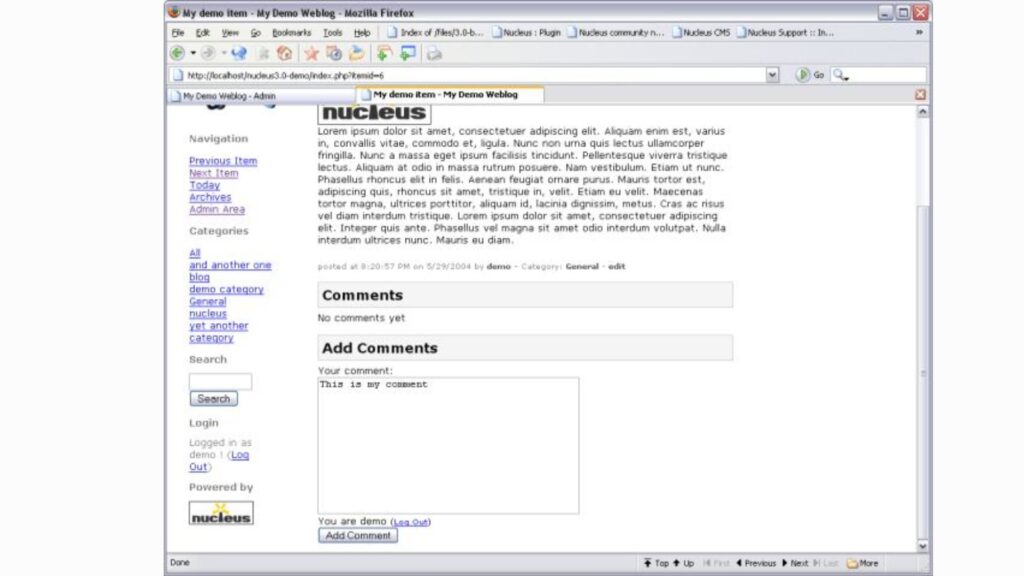Open the General category sidebar link
1024x576 pixels.
click(208, 302)
